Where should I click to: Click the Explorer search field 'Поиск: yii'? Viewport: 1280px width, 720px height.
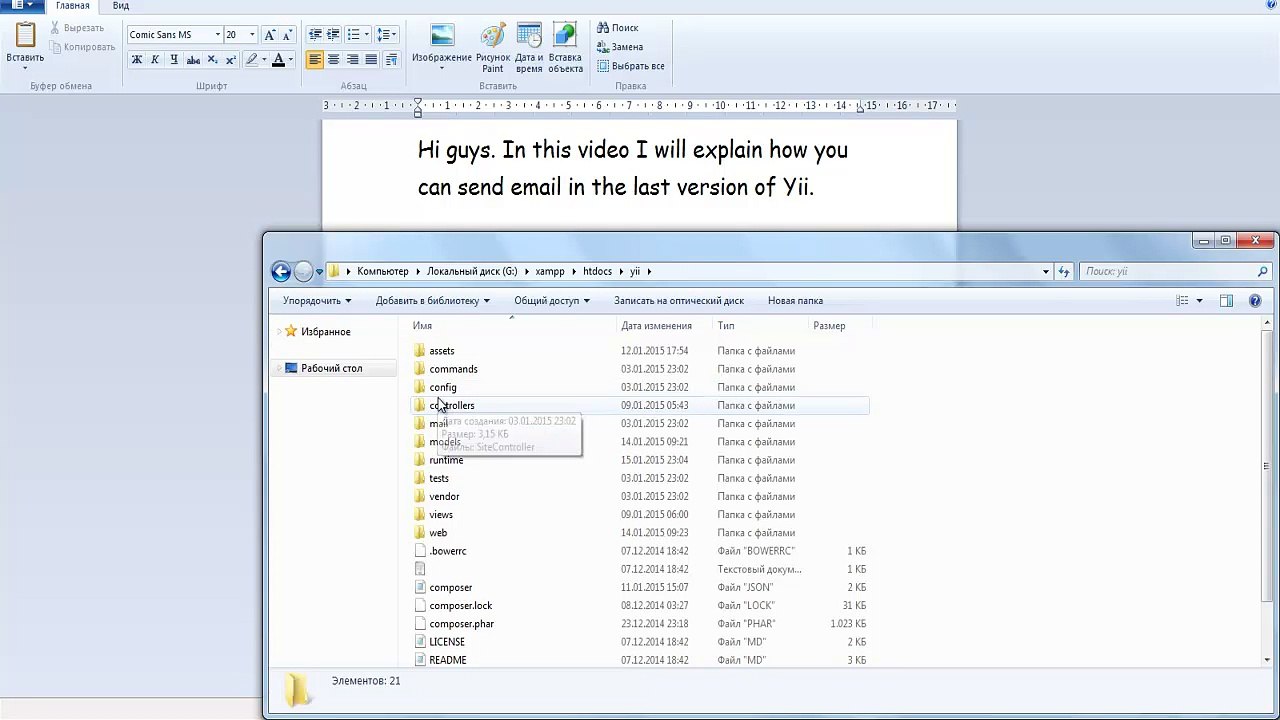pyautogui.click(x=1176, y=271)
